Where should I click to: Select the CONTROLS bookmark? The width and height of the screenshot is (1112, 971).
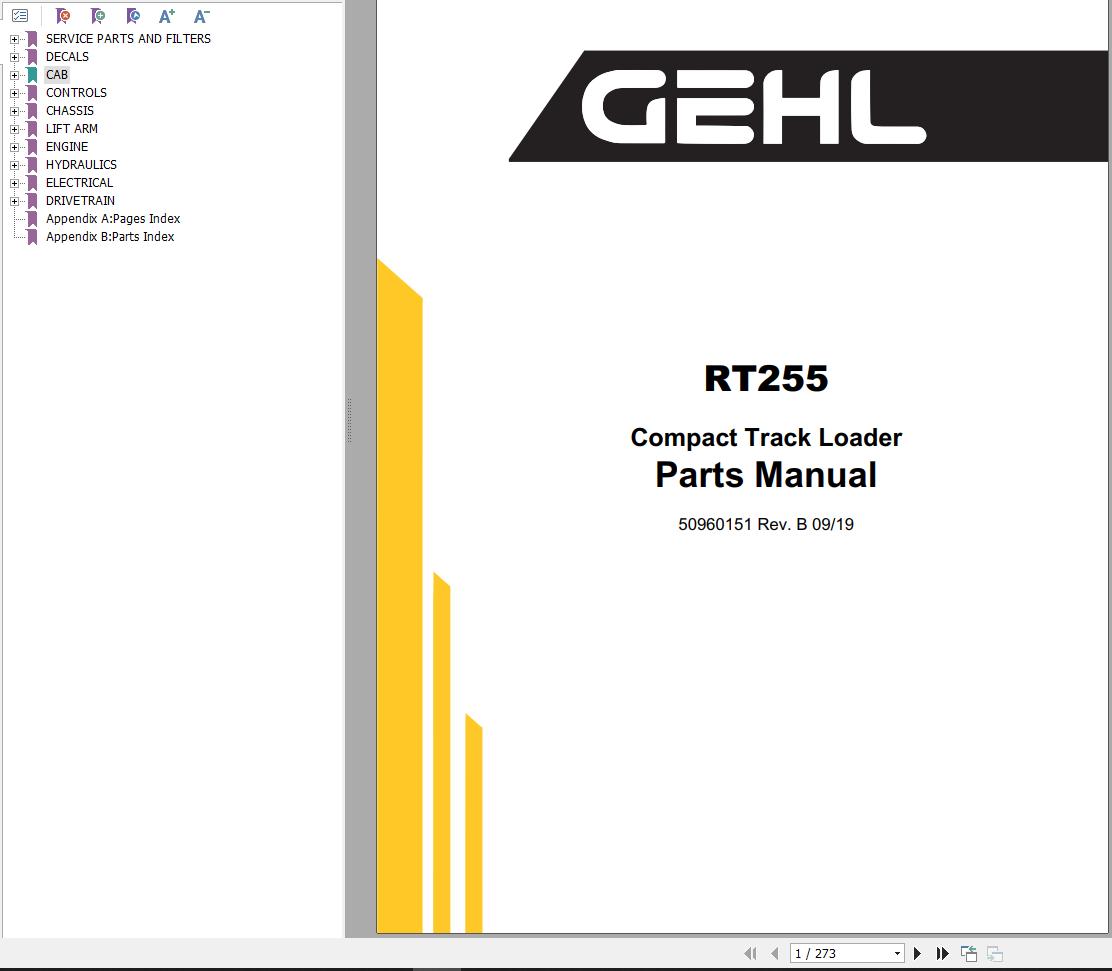pyautogui.click(x=77, y=93)
